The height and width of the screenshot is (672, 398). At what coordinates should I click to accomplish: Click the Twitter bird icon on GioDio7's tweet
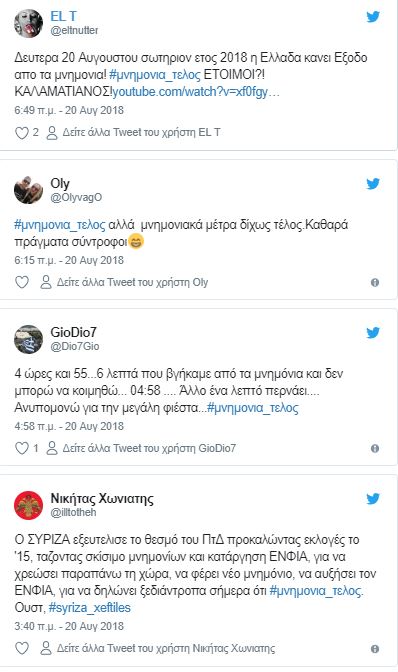click(x=373, y=333)
